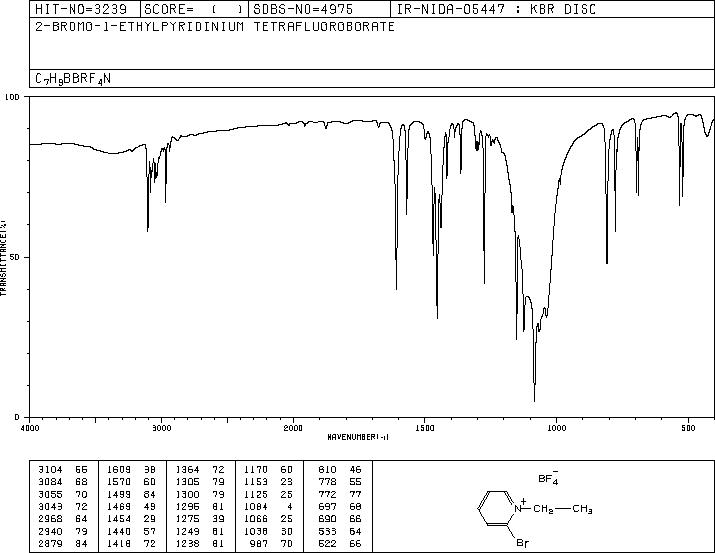
Task: Click the 1469 wavenumber entry
Action: (x=119, y=506)
